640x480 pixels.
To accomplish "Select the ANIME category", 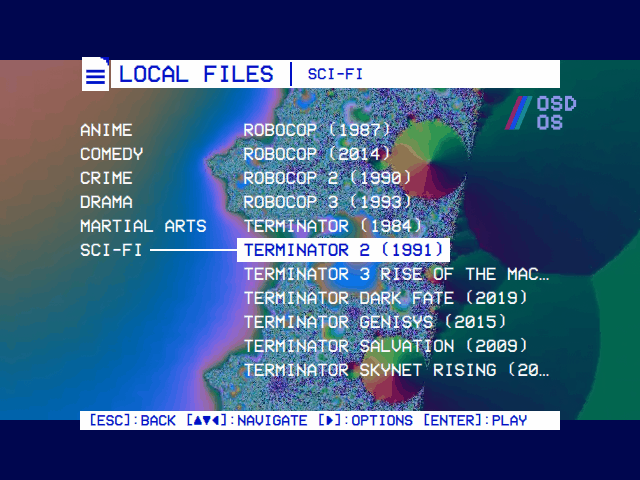I will tap(106, 130).
